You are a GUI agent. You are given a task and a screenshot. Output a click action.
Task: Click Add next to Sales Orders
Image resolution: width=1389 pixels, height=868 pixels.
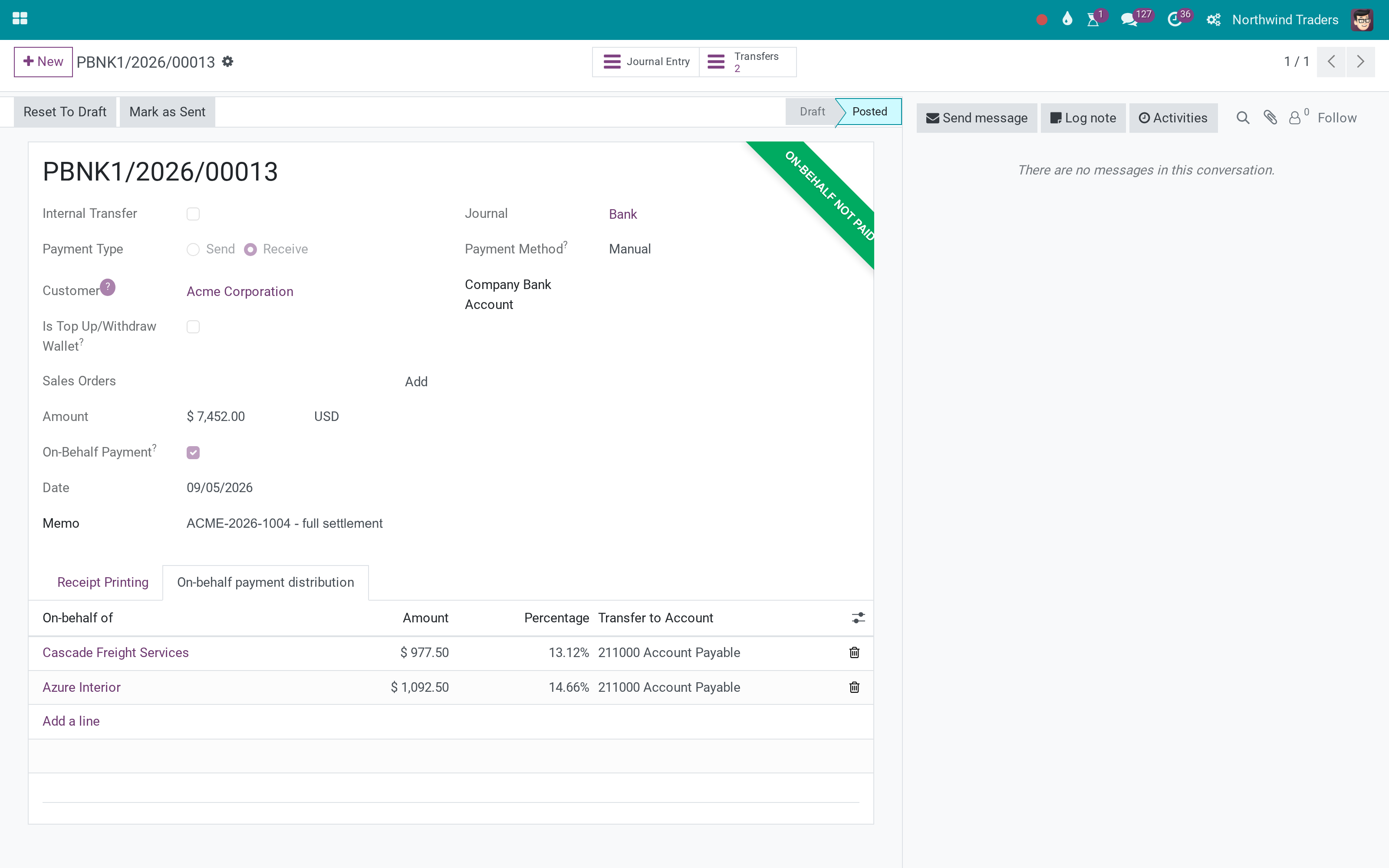point(416,382)
